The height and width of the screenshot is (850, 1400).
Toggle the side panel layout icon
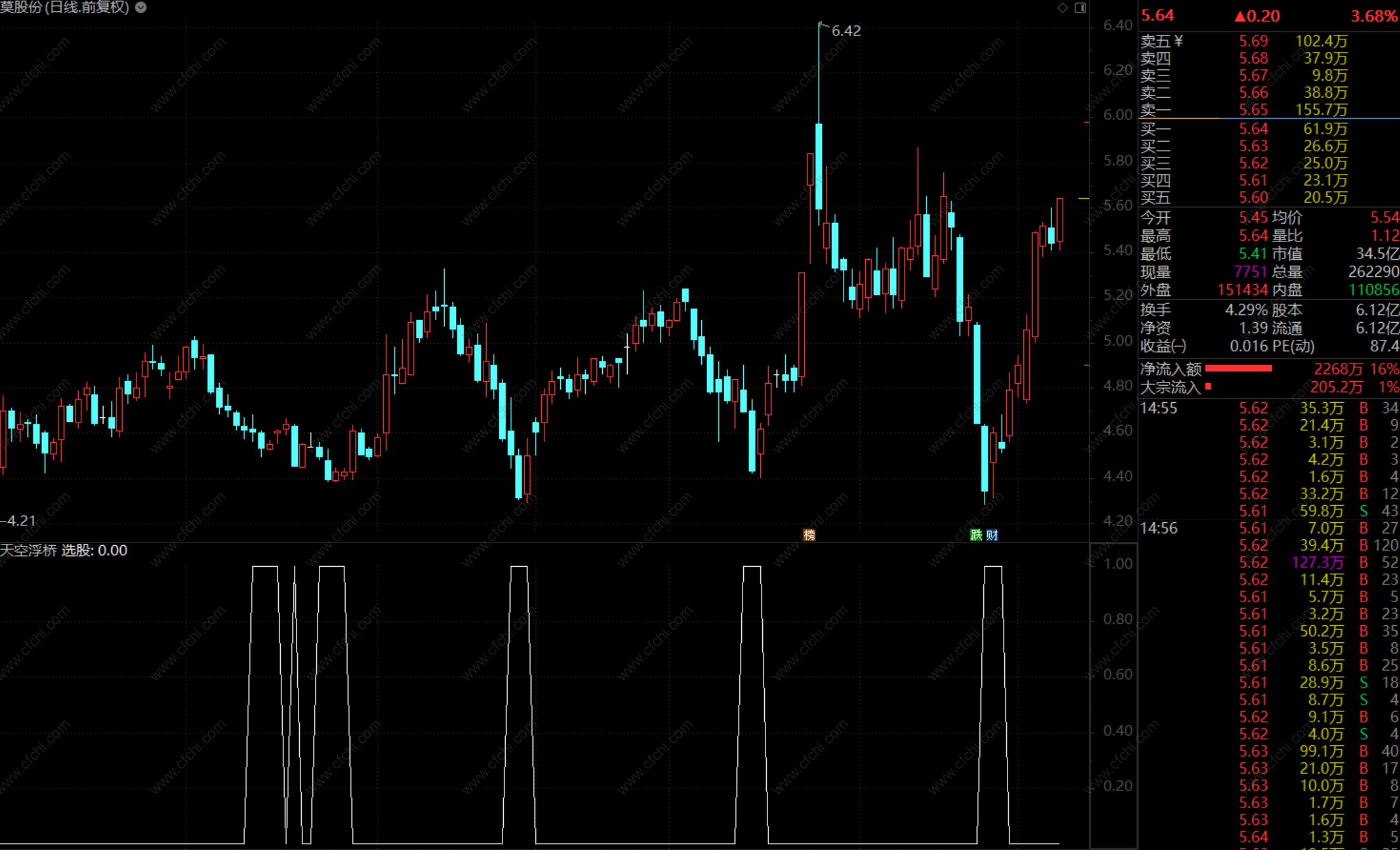tap(1080, 8)
